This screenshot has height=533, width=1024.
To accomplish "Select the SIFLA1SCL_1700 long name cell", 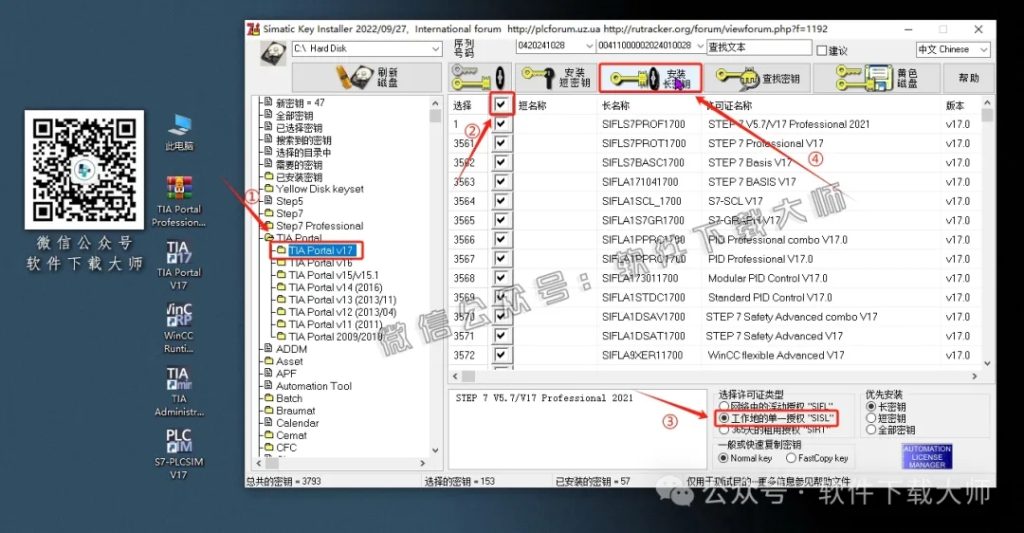I will point(641,201).
